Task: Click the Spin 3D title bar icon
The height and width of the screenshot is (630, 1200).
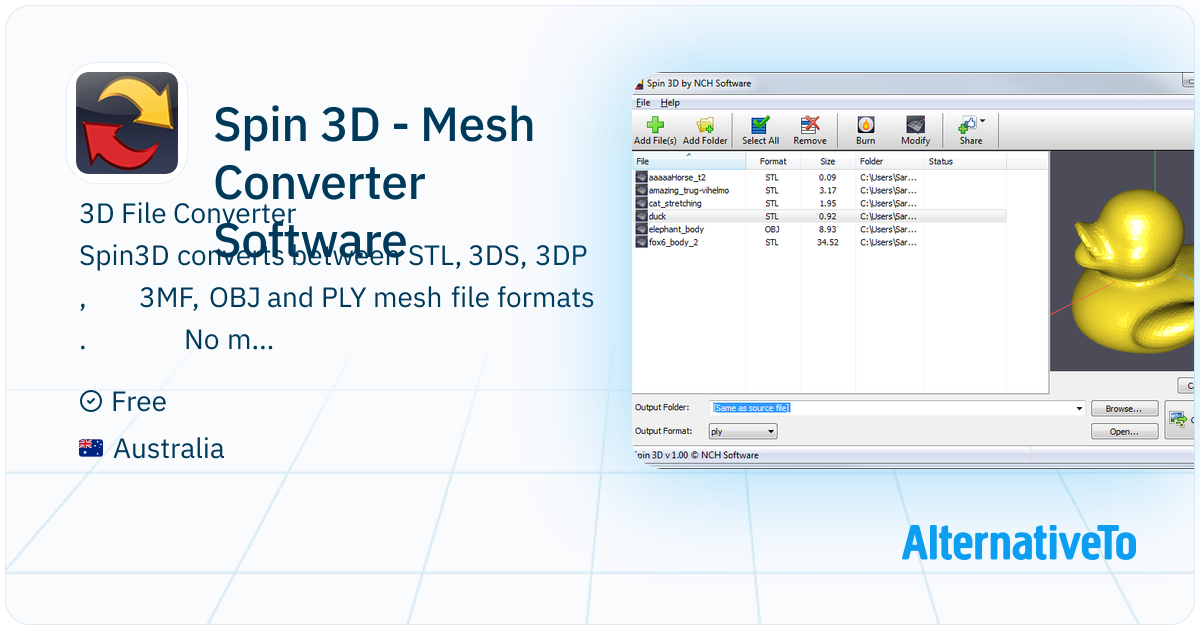Action: 640,84
